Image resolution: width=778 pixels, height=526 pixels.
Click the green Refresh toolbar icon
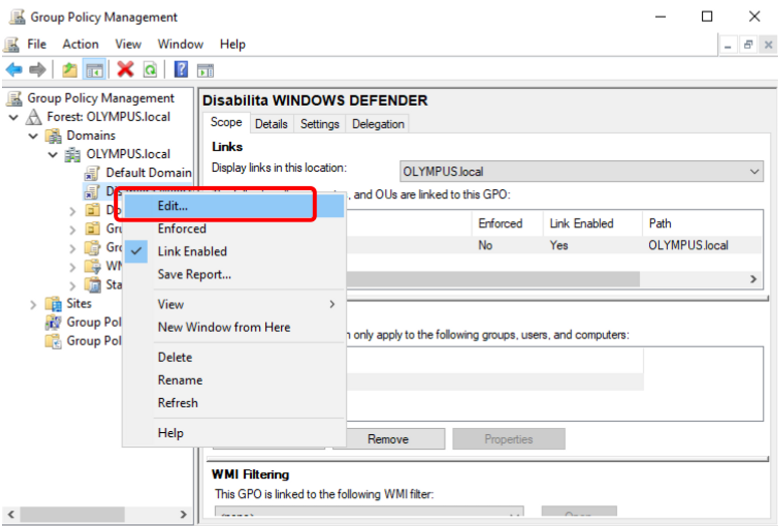click(150, 70)
